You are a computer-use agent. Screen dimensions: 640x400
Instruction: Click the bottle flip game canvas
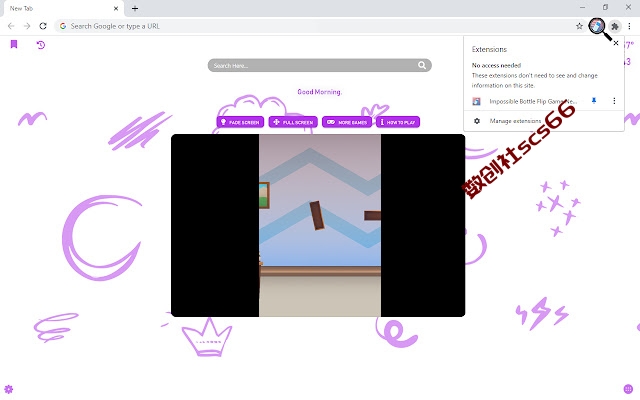[x=320, y=225]
